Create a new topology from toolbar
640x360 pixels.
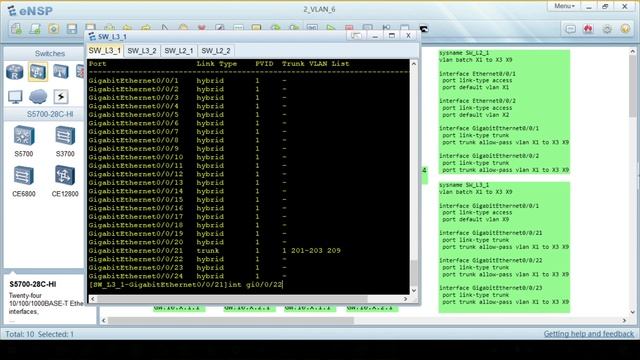tap(16, 29)
